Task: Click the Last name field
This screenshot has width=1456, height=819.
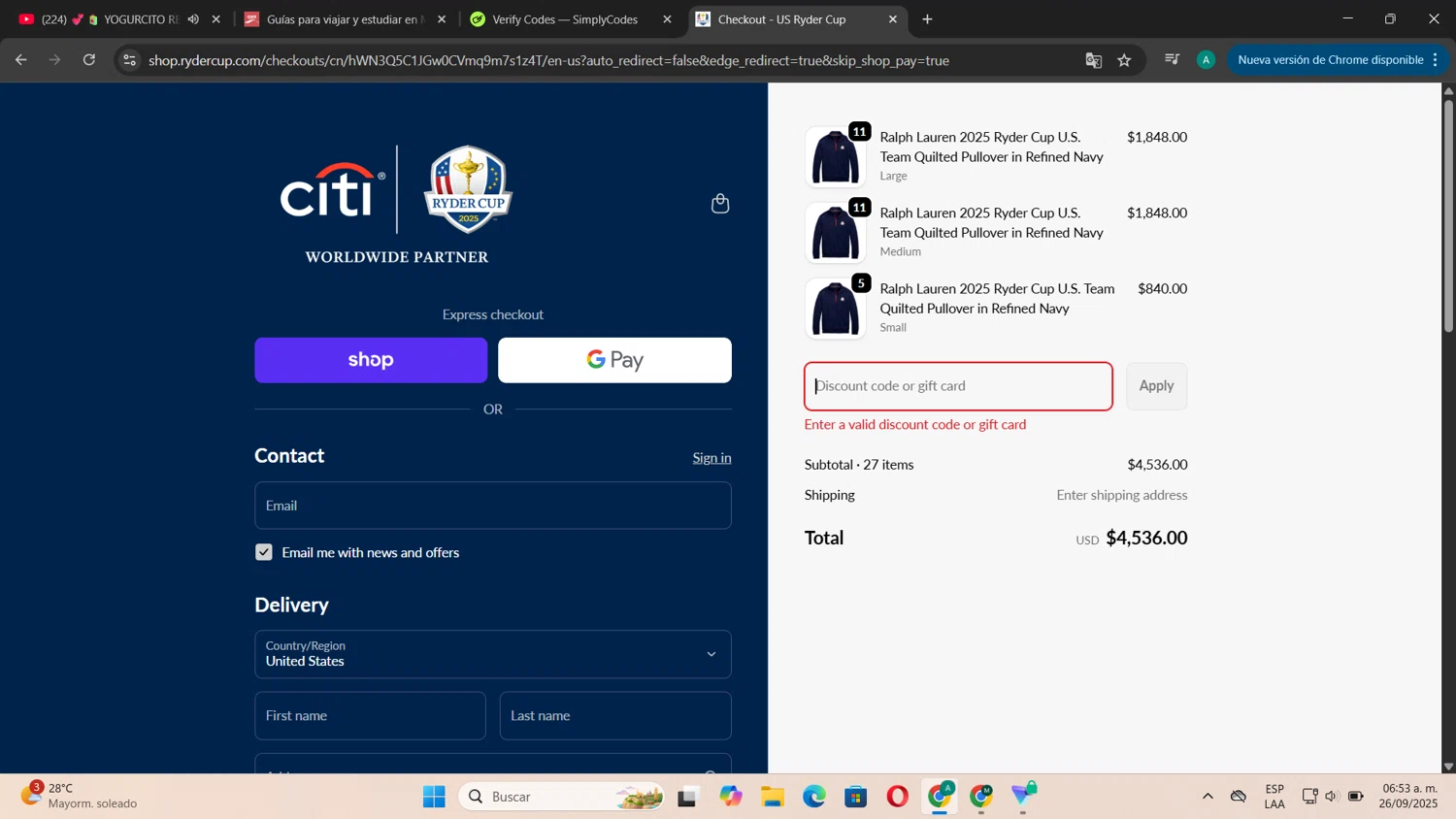Action: click(x=615, y=716)
